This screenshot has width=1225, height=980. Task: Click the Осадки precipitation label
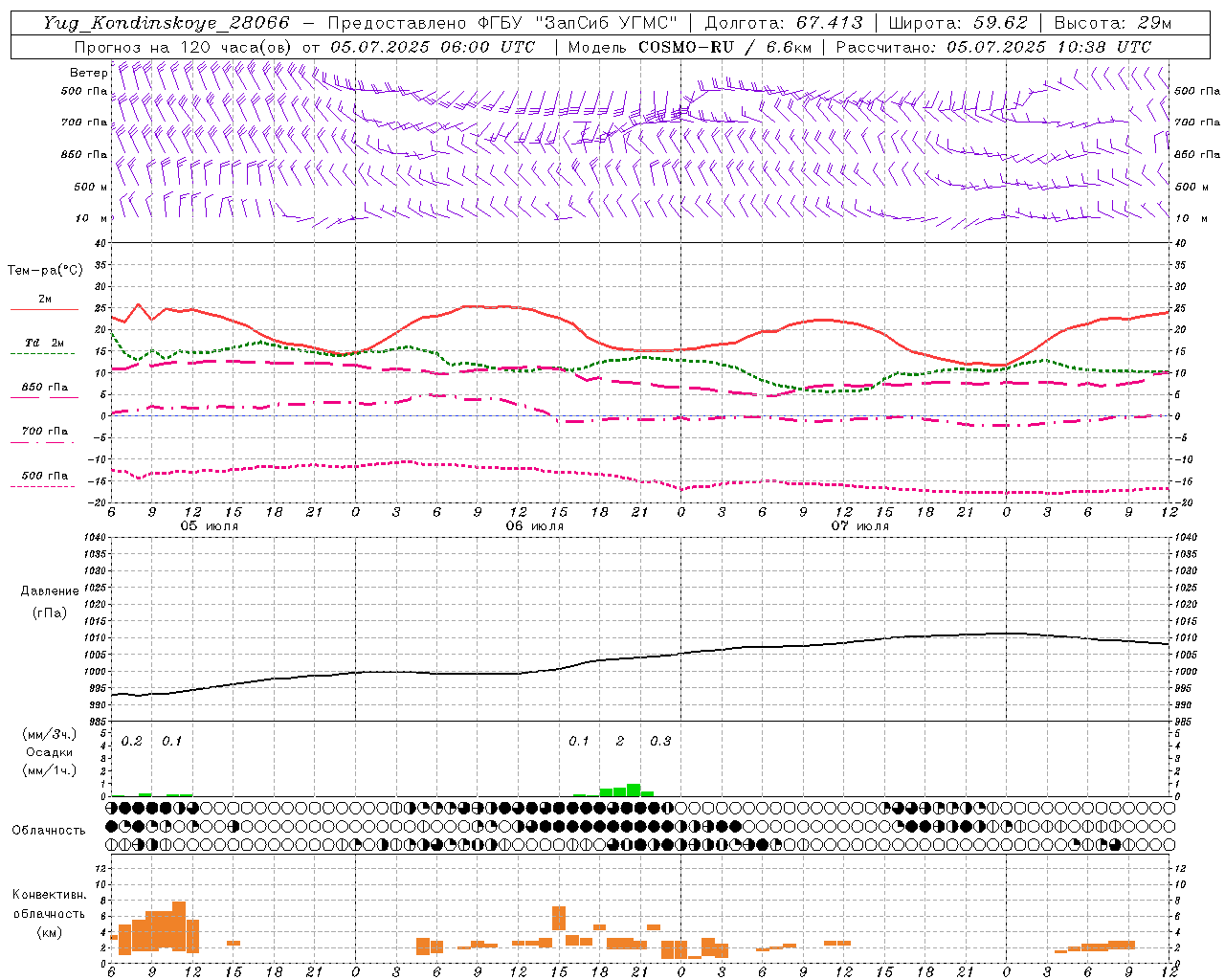(x=49, y=752)
